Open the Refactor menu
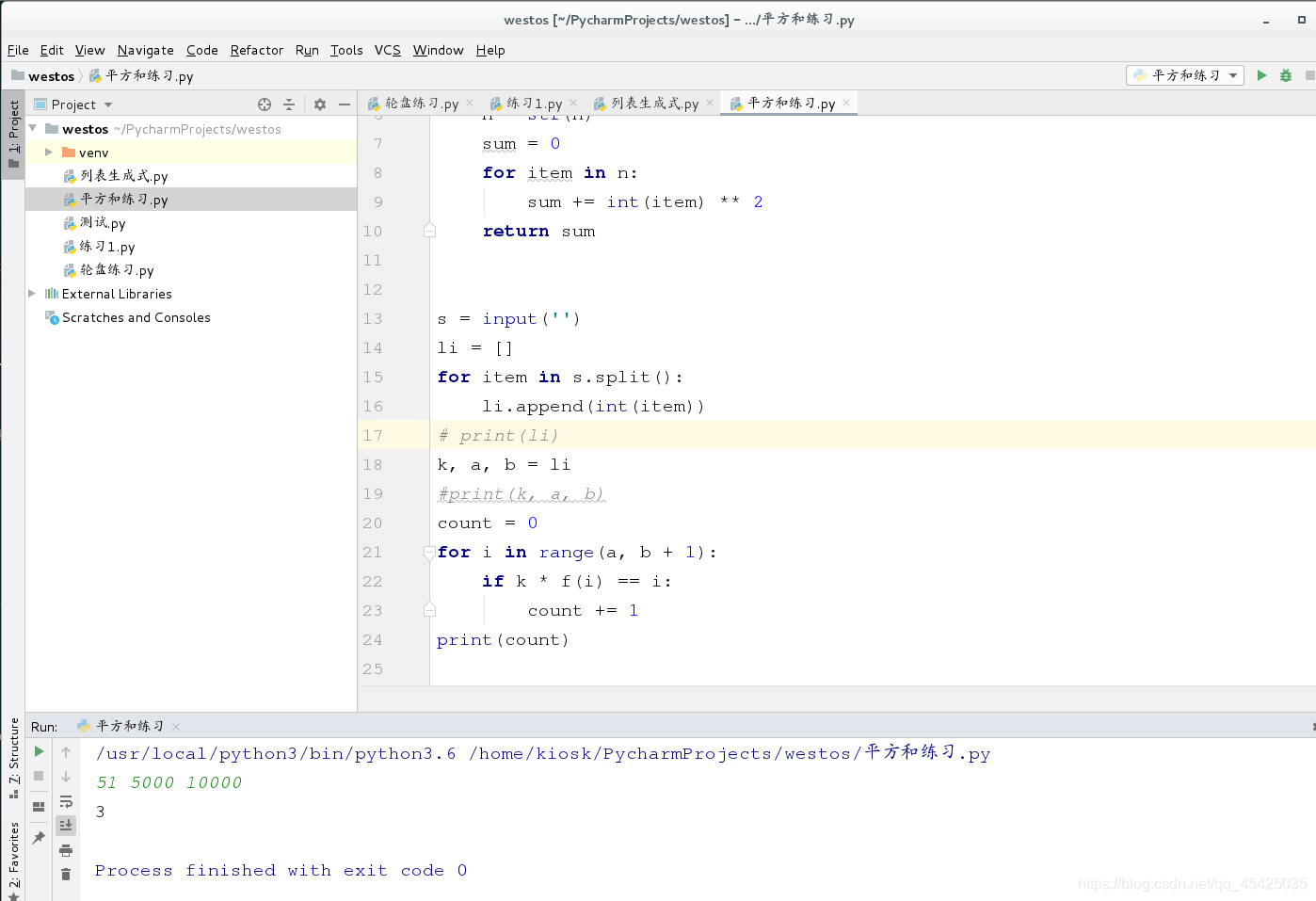 click(257, 50)
